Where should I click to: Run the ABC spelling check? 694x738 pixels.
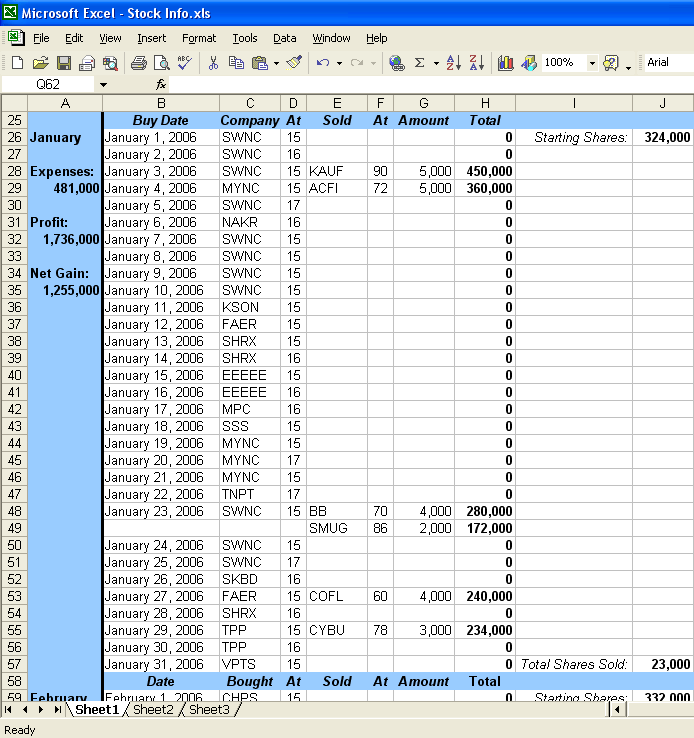point(184,63)
